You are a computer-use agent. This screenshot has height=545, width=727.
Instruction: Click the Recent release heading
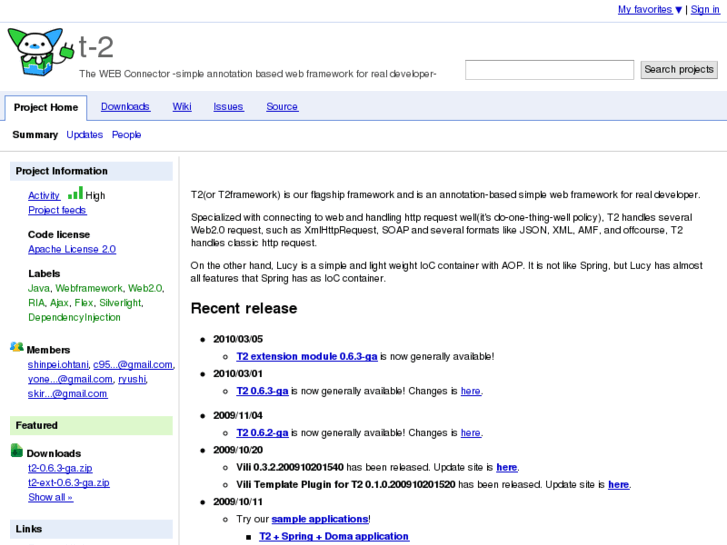(244, 308)
